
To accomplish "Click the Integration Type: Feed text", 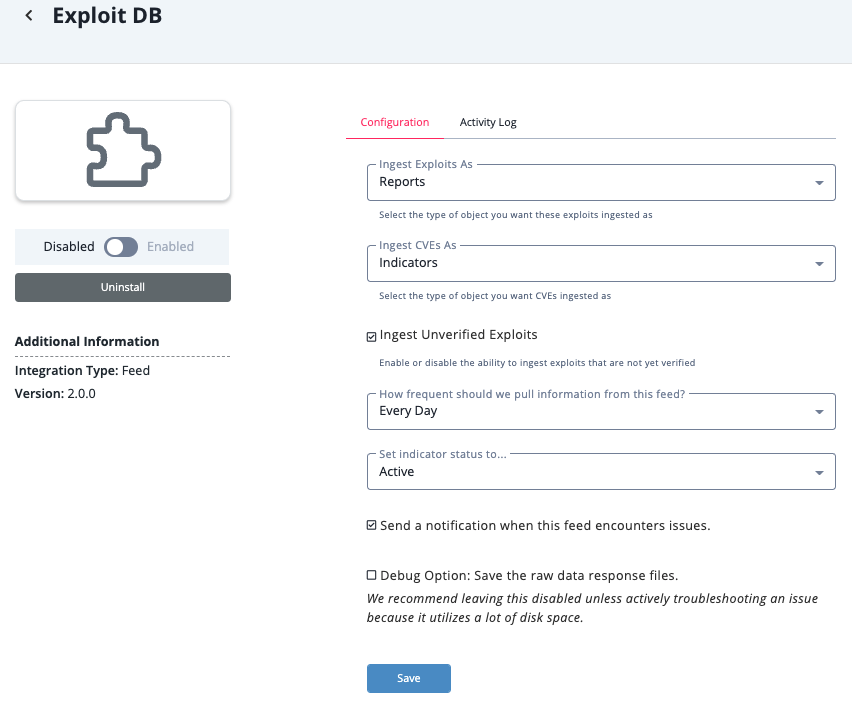I will tap(82, 370).
